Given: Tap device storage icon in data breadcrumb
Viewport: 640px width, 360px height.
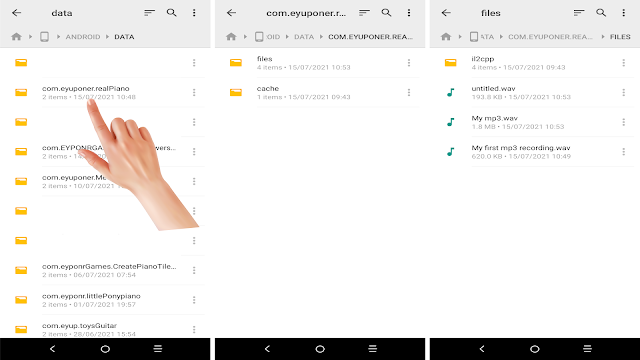Looking at the screenshot, I should click(44, 37).
